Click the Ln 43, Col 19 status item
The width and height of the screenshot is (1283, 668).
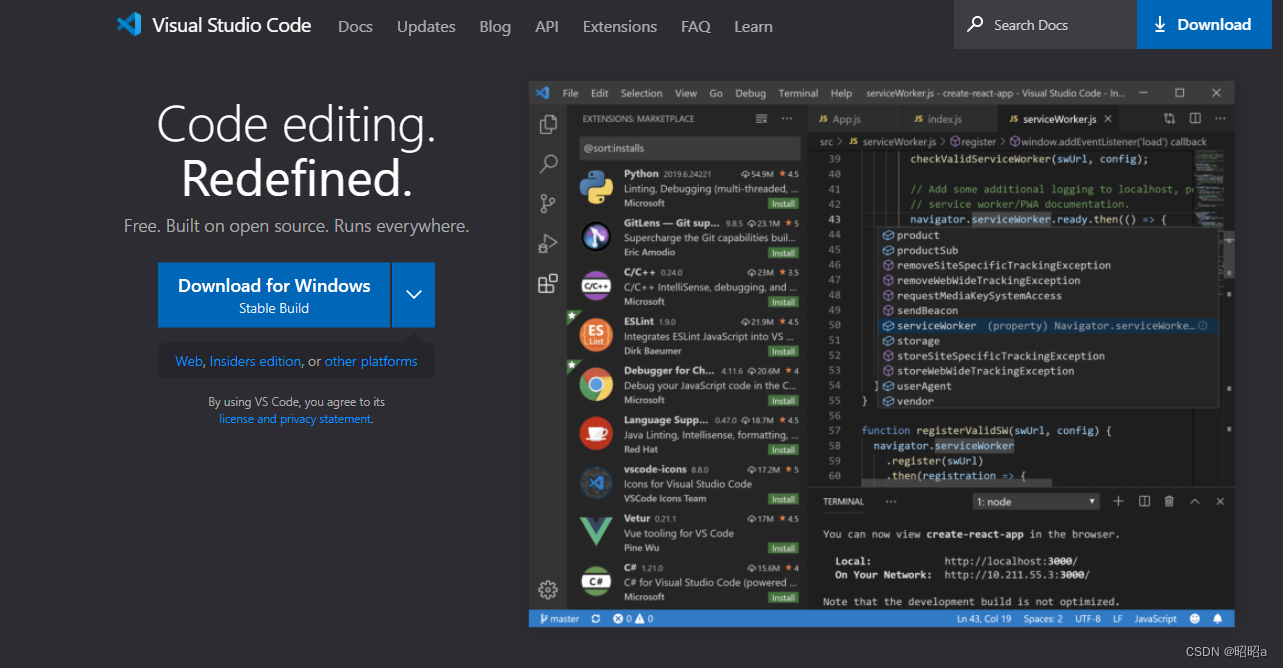pos(984,619)
